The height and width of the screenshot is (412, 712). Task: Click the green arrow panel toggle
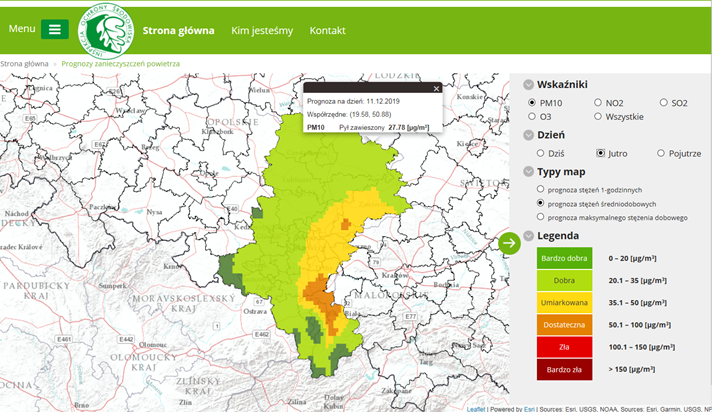(510, 242)
